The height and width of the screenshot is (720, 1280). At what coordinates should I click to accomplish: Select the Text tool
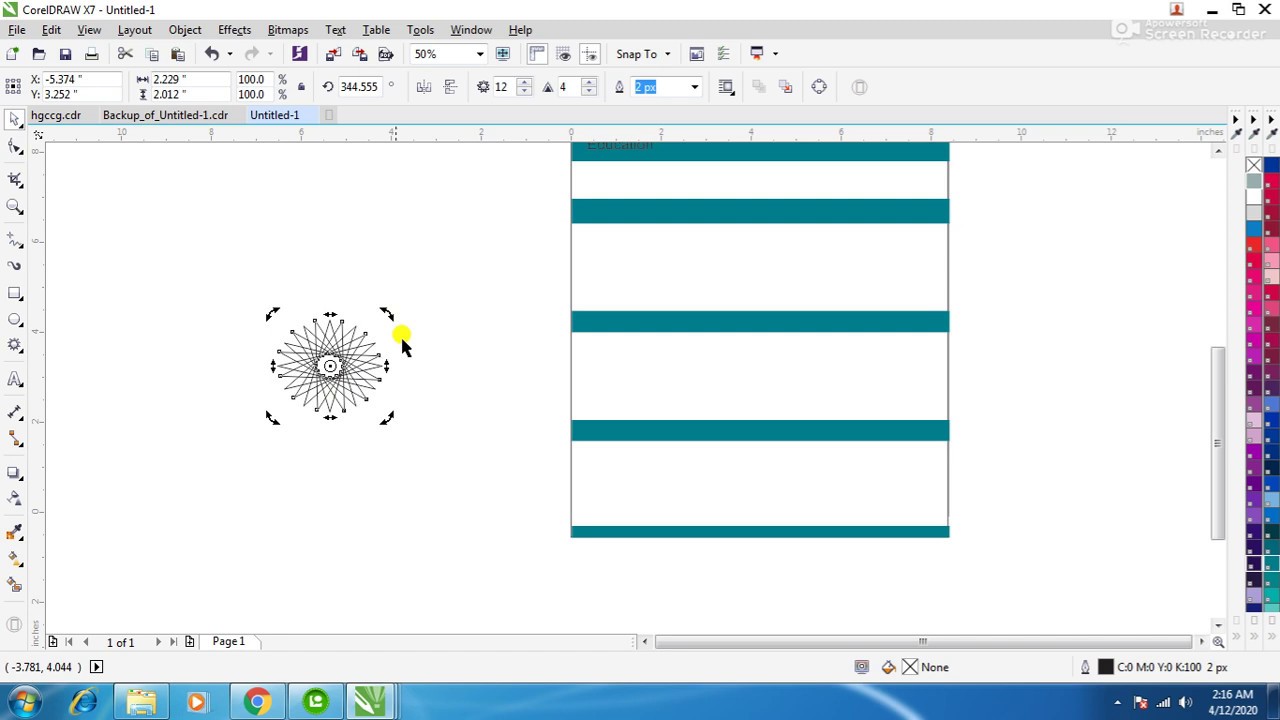(x=15, y=379)
